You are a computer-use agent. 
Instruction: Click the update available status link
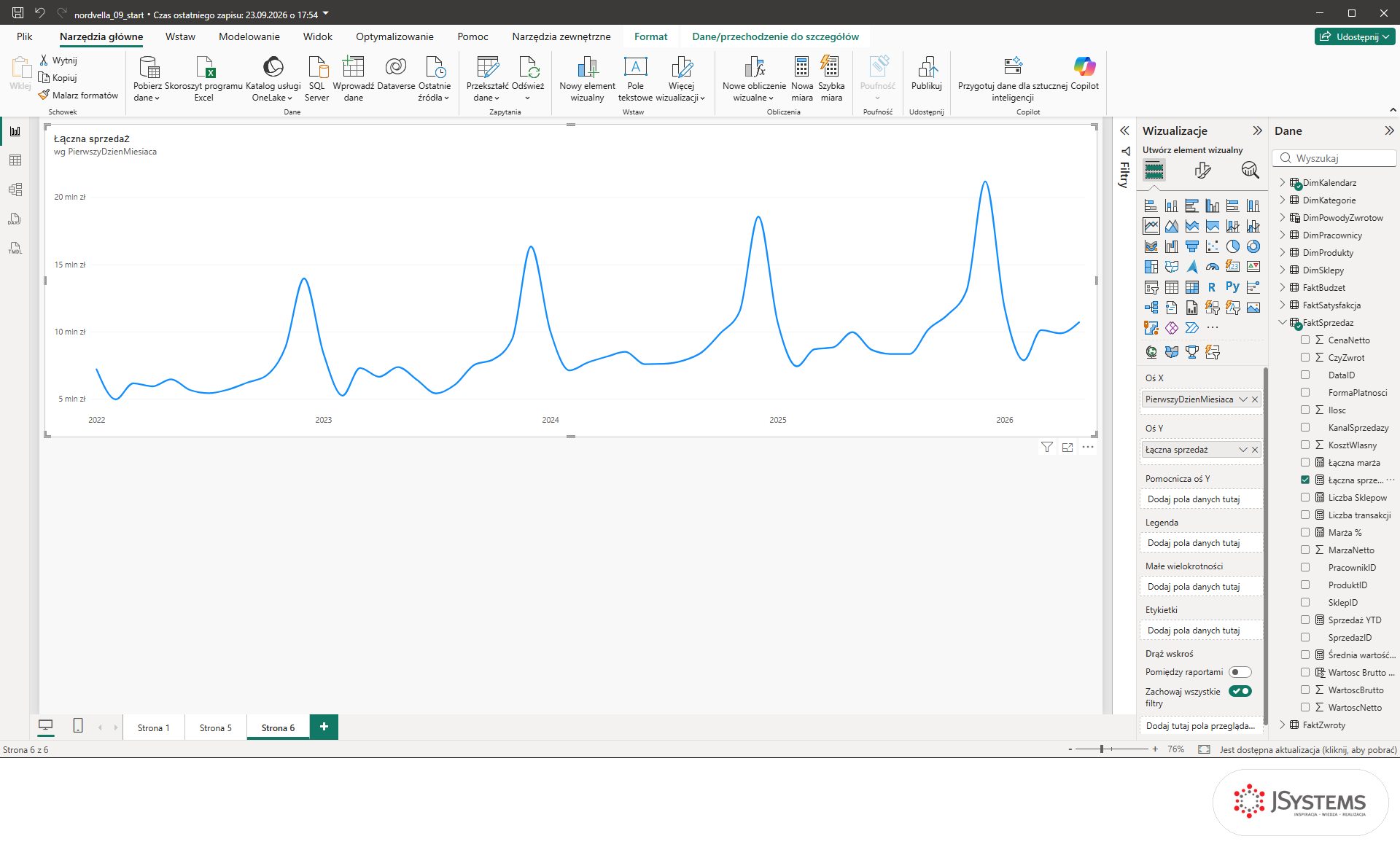pyautogui.click(x=1308, y=749)
